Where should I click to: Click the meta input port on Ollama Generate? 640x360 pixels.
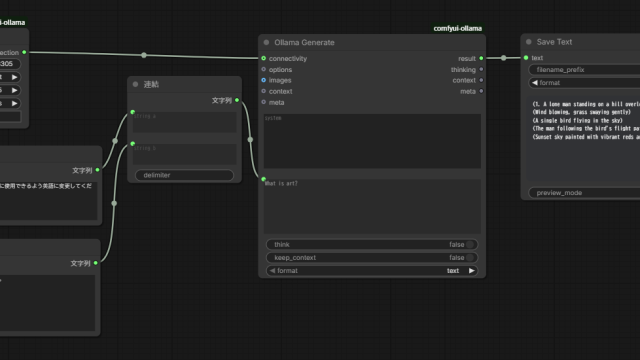(x=264, y=102)
